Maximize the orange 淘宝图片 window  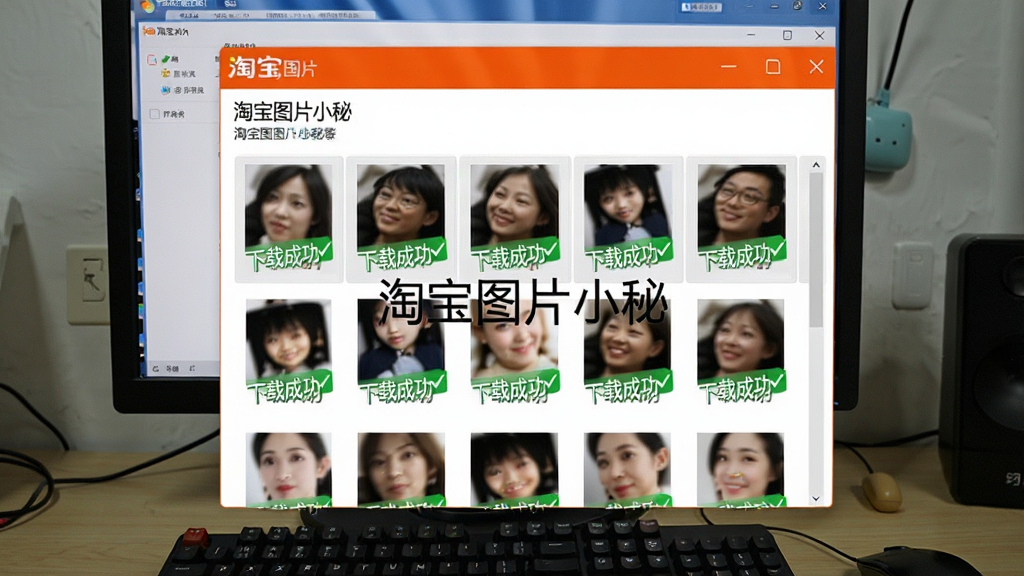(x=773, y=67)
